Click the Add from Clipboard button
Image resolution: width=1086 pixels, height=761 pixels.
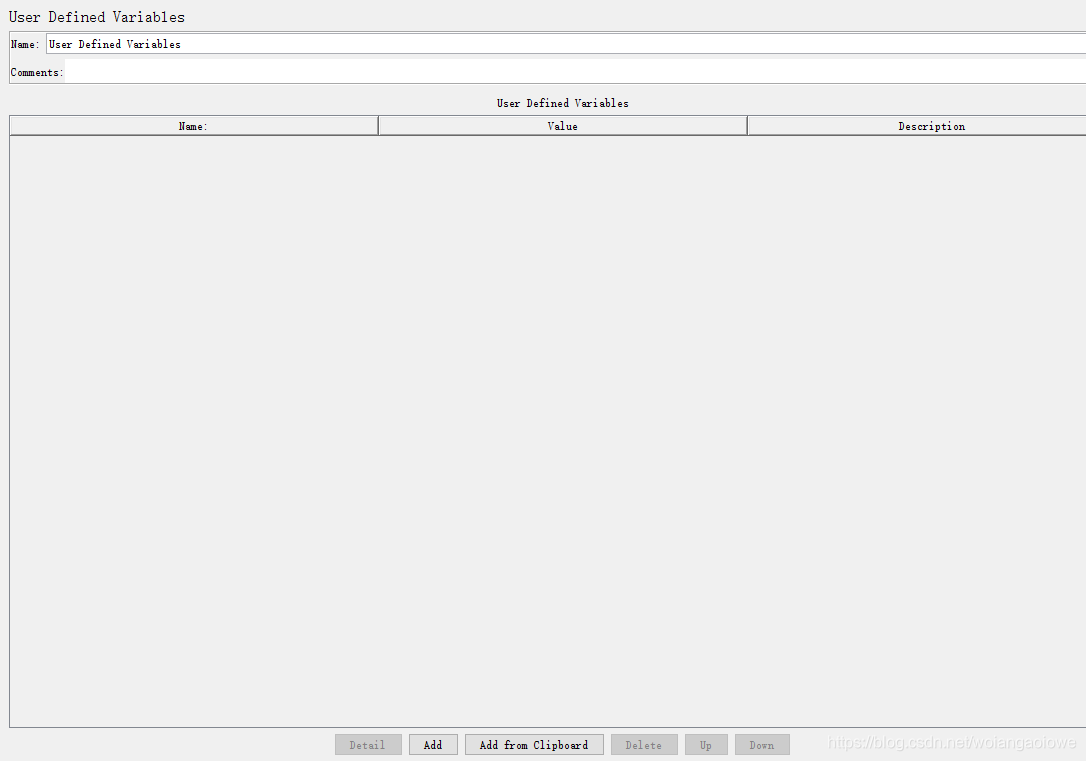click(534, 744)
